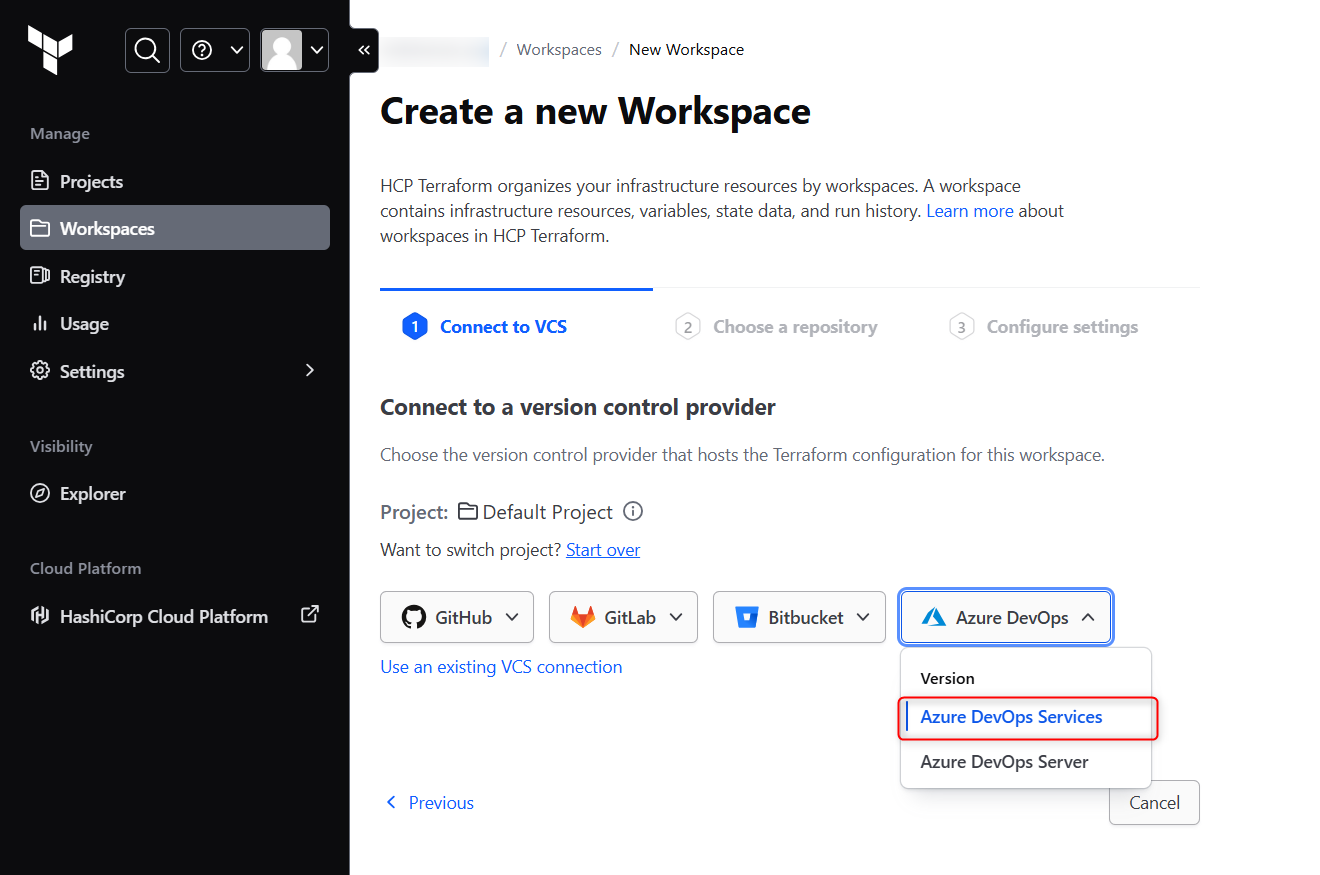Image resolution: width=1320 pixels, height=875 pixels.
Task: Collapse the Azure DevOps dropdown
Action: 1006,617
